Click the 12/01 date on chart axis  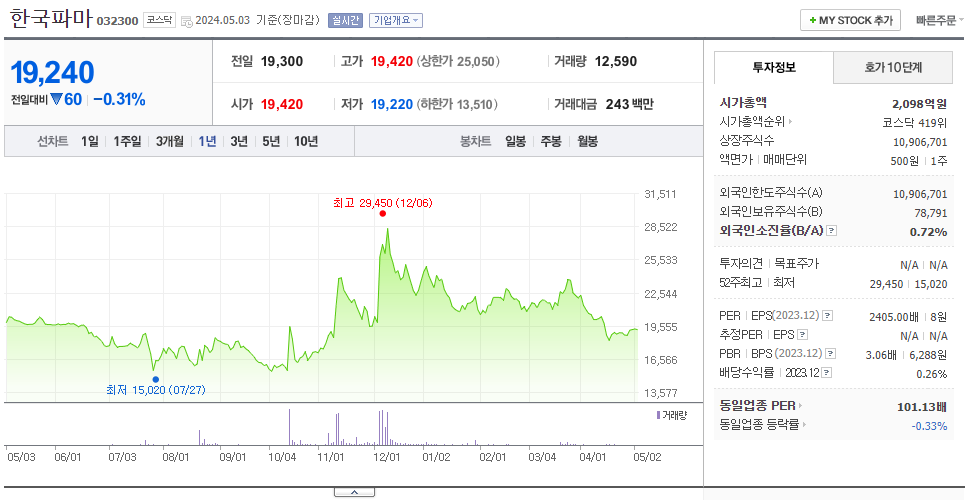[x=386, y=457]
